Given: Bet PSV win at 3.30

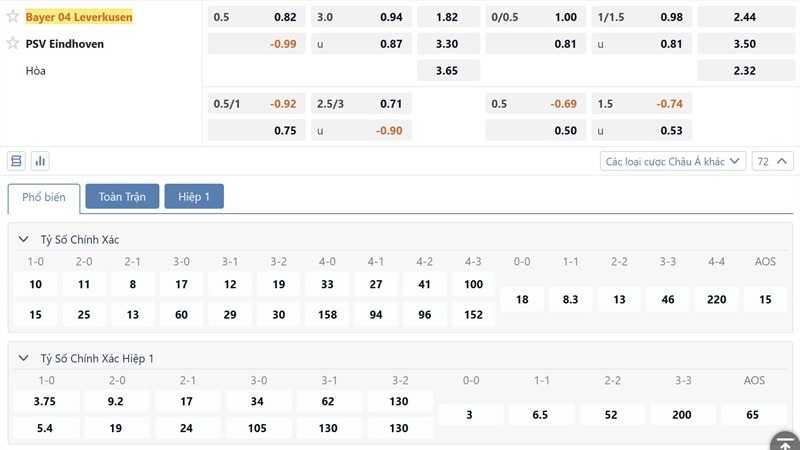Looking at the screenshot, I should 448,44.
